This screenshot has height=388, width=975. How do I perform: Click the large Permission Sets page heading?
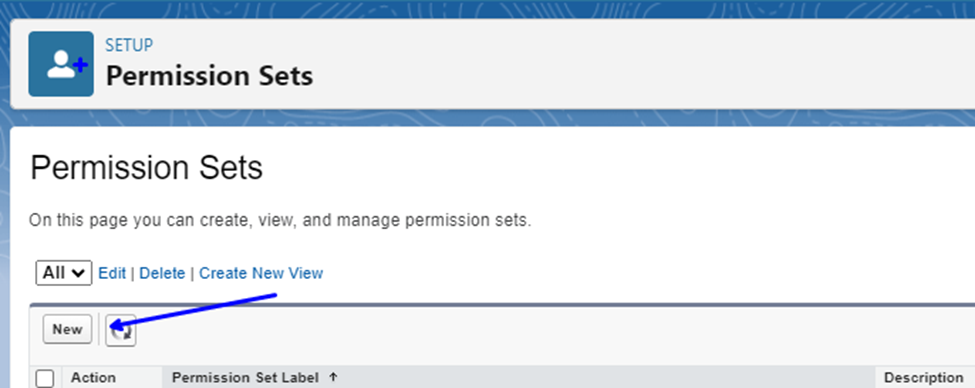tap(147, 168)
